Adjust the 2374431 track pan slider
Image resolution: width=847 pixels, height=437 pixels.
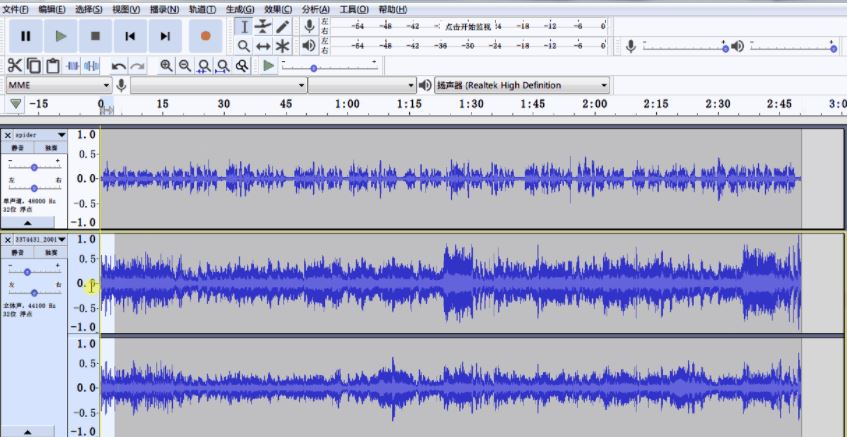(x=34, y=293)
